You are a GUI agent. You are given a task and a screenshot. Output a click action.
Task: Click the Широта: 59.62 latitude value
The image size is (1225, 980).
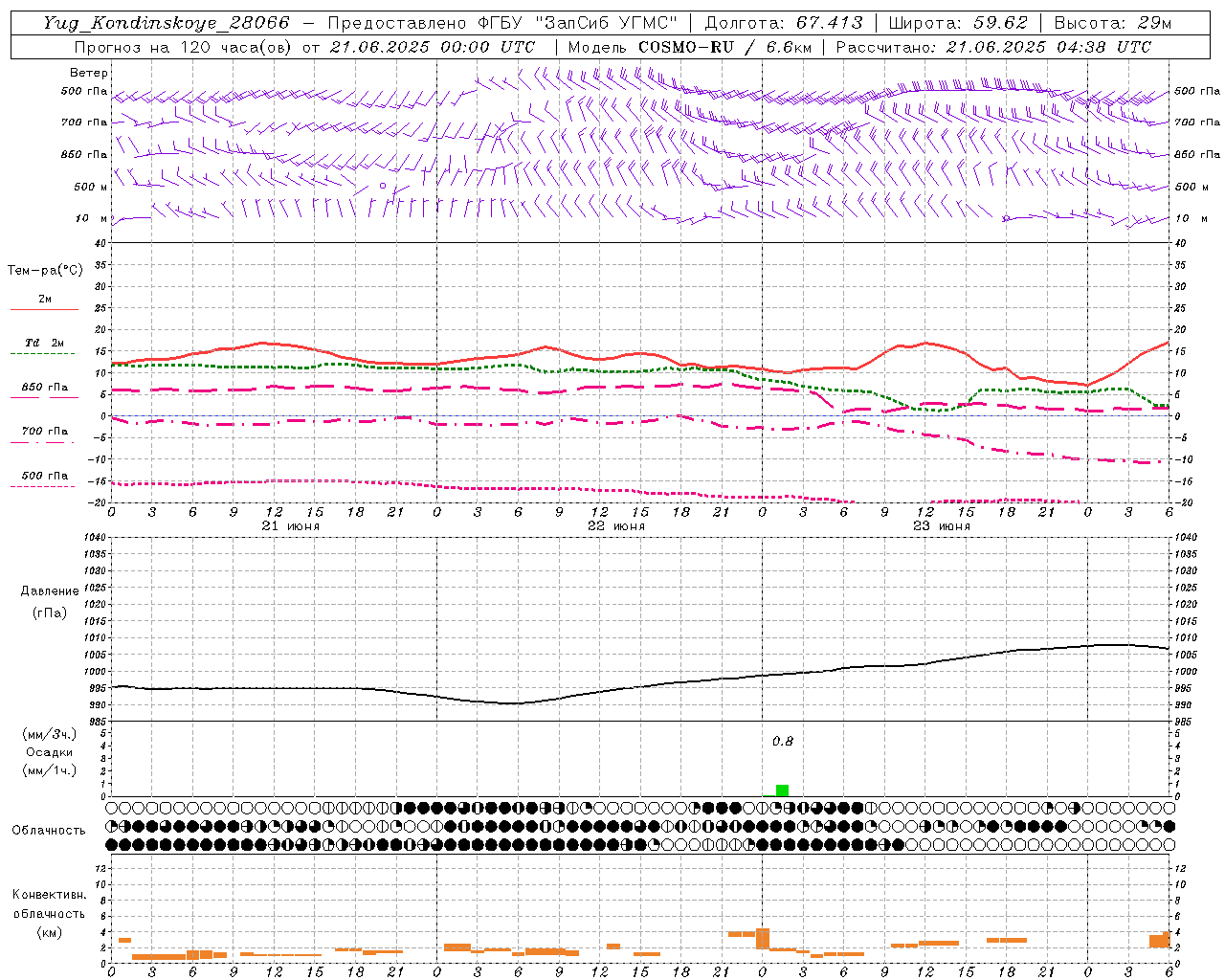958,23
